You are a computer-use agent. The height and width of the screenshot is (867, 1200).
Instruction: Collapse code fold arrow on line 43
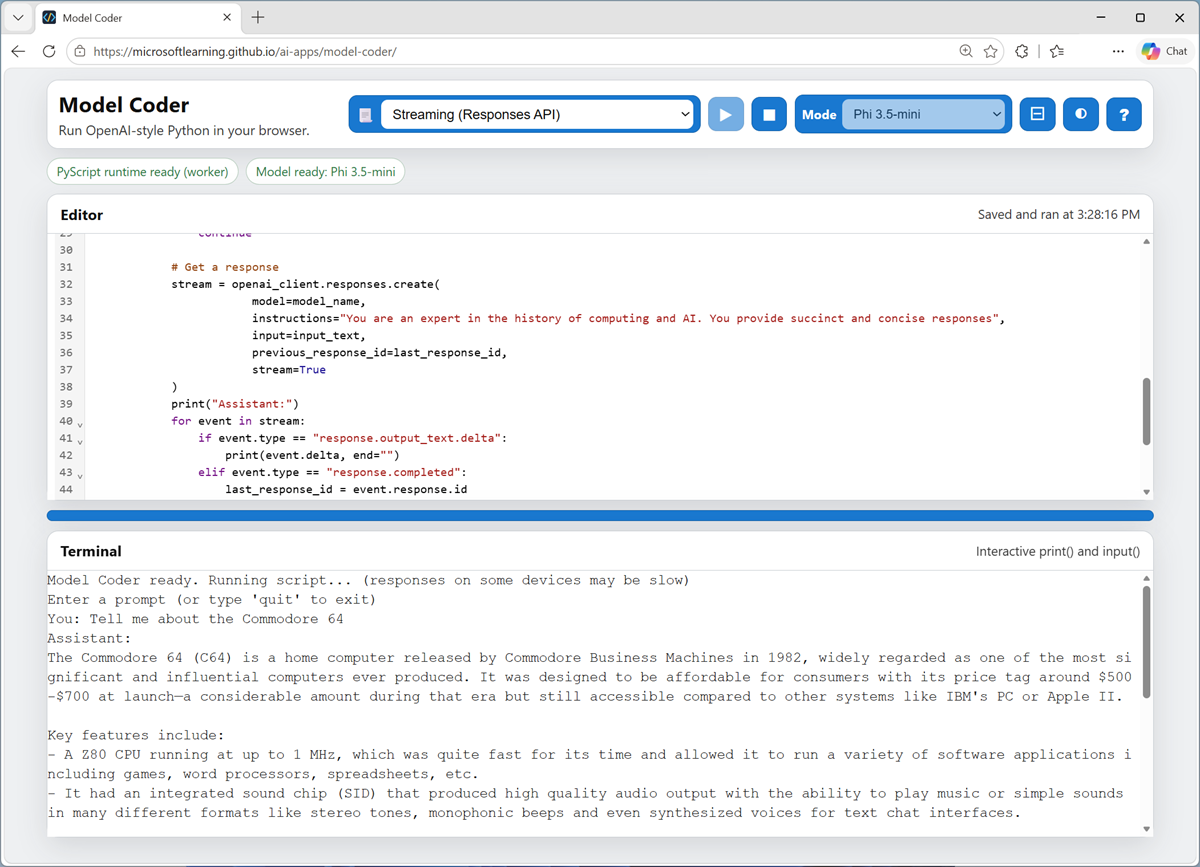pos(80,476)
